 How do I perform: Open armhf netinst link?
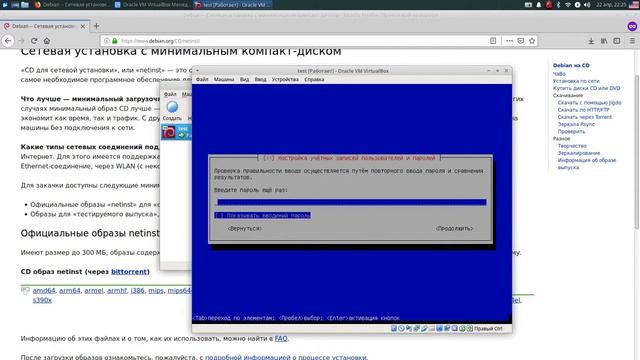point(117,291)
